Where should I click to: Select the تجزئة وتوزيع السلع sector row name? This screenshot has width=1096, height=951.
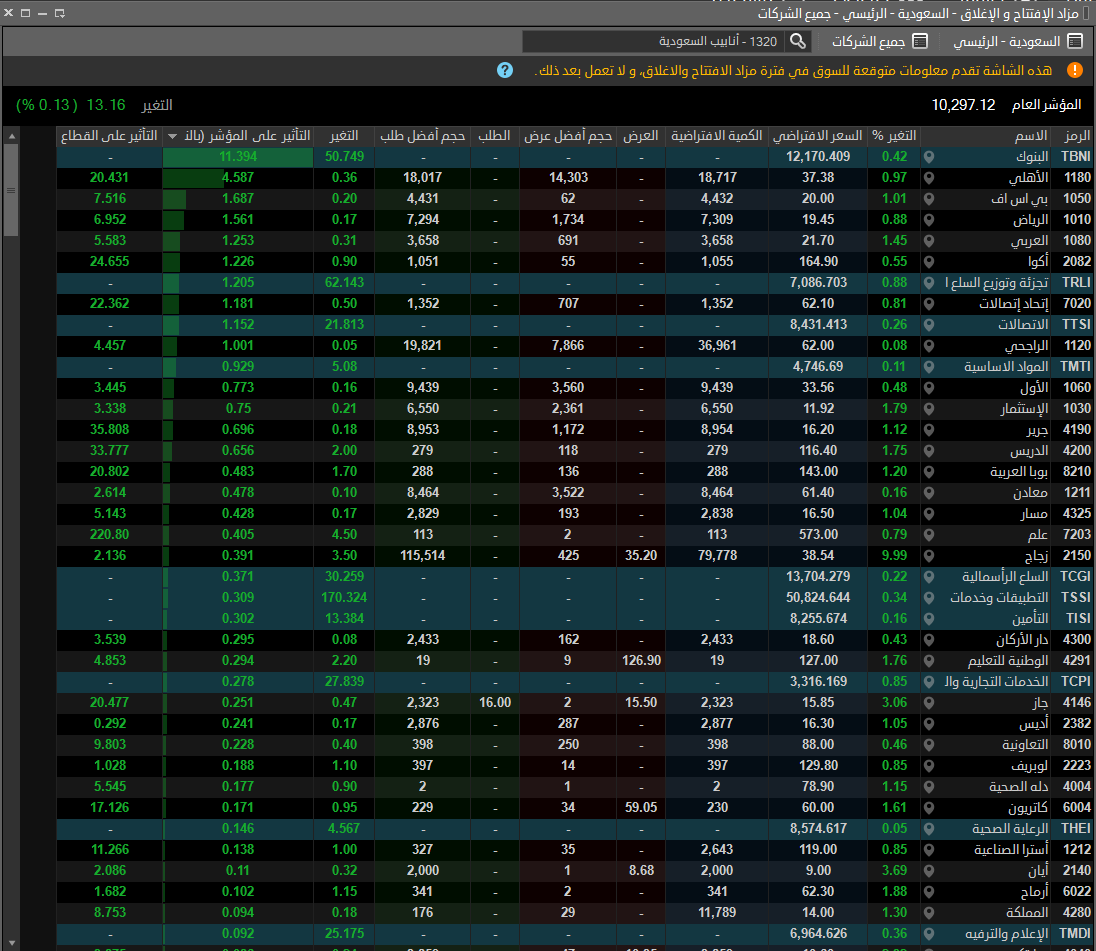click(996, 283)
